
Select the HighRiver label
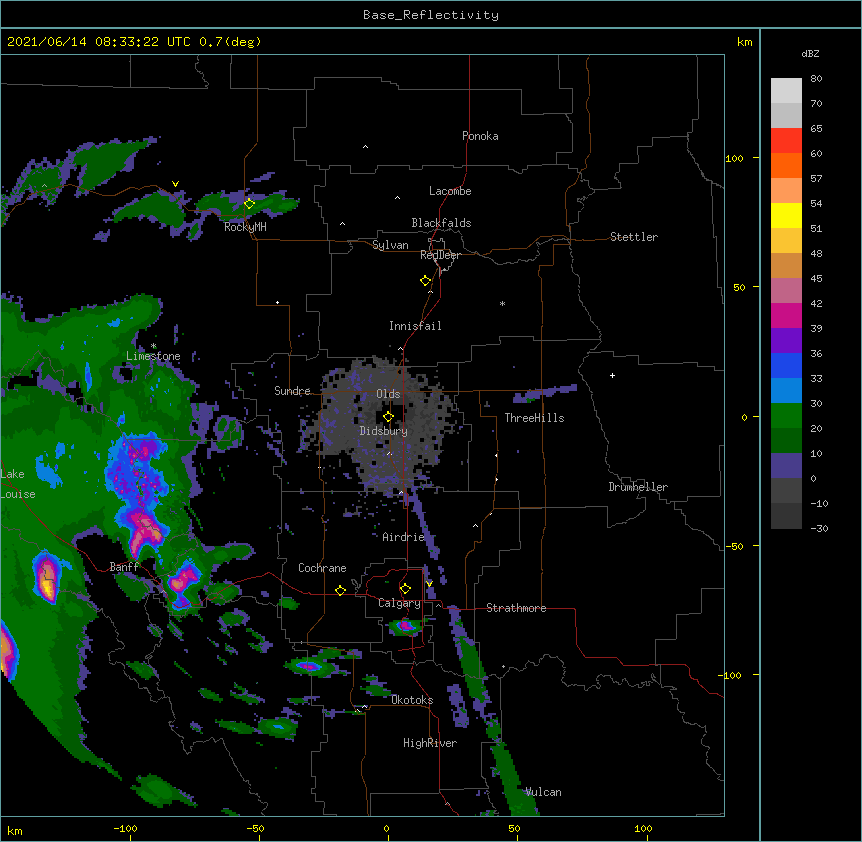click(x=430, y=743)
